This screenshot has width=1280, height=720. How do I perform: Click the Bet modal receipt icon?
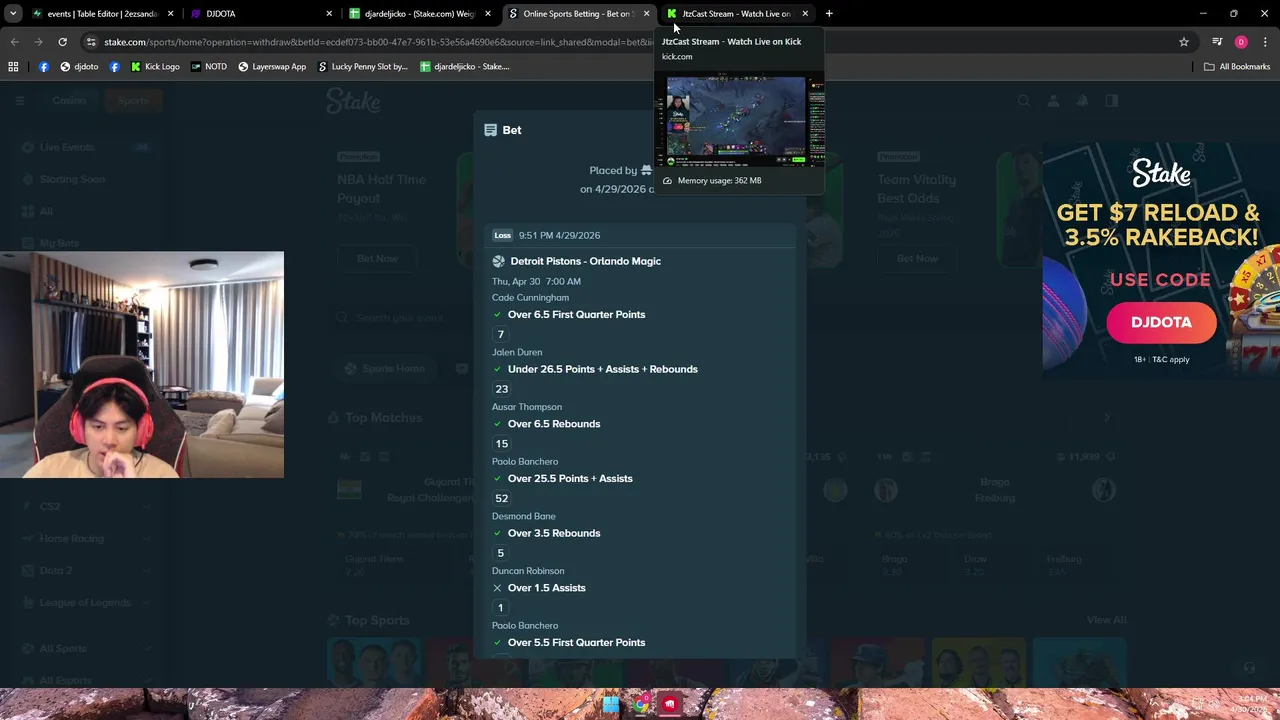tap(490, 130)
